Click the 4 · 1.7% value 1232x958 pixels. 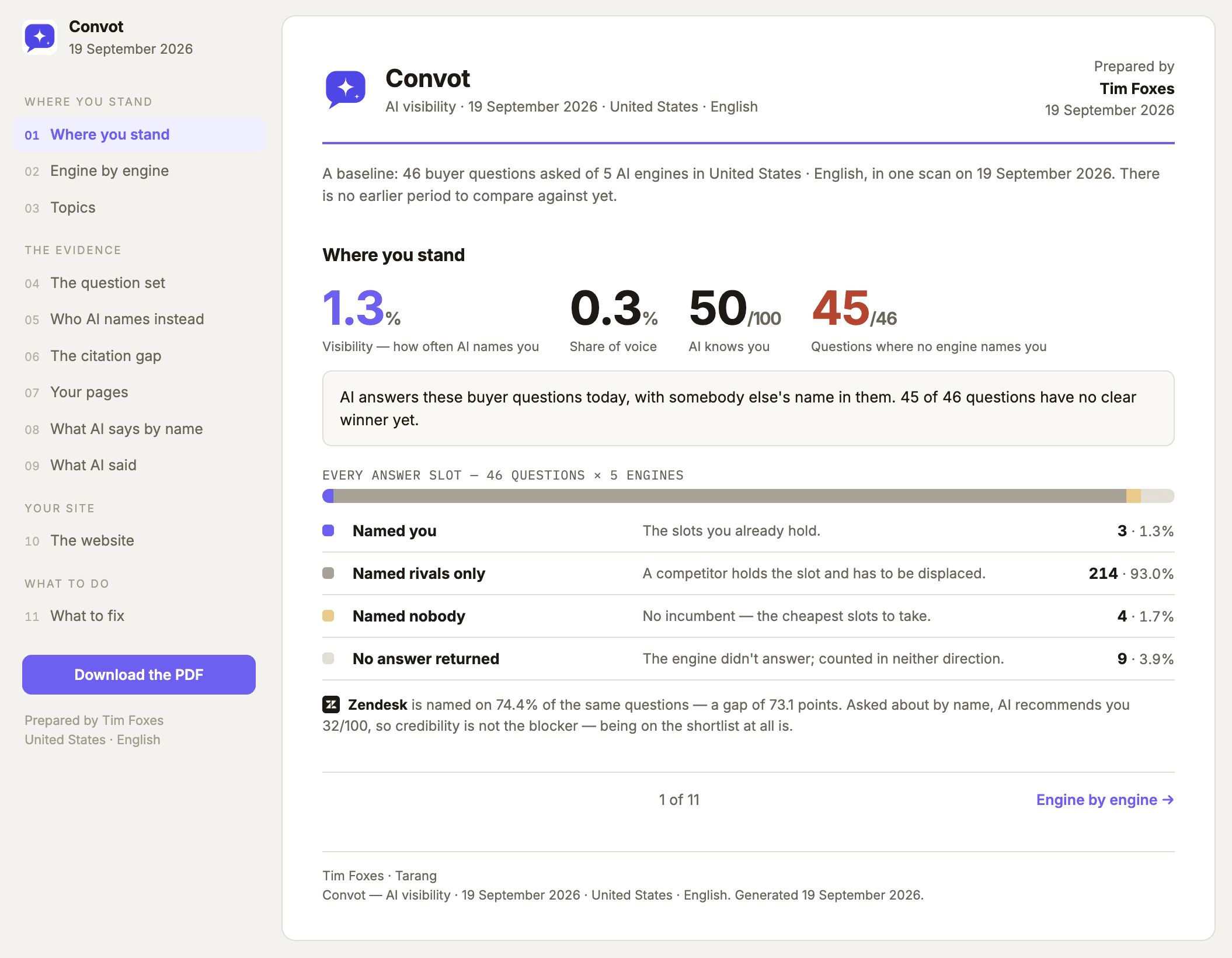pos(1145,616)
